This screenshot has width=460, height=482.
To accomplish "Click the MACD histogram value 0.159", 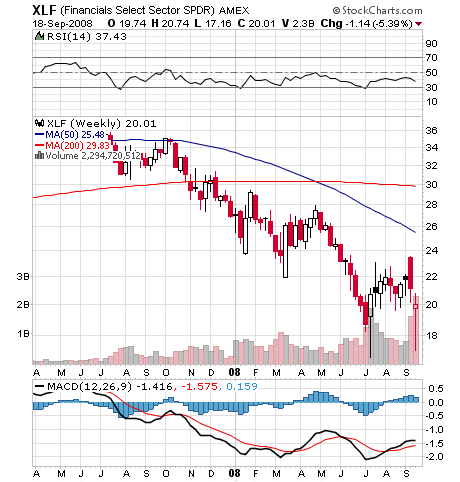I will (242, 387).
